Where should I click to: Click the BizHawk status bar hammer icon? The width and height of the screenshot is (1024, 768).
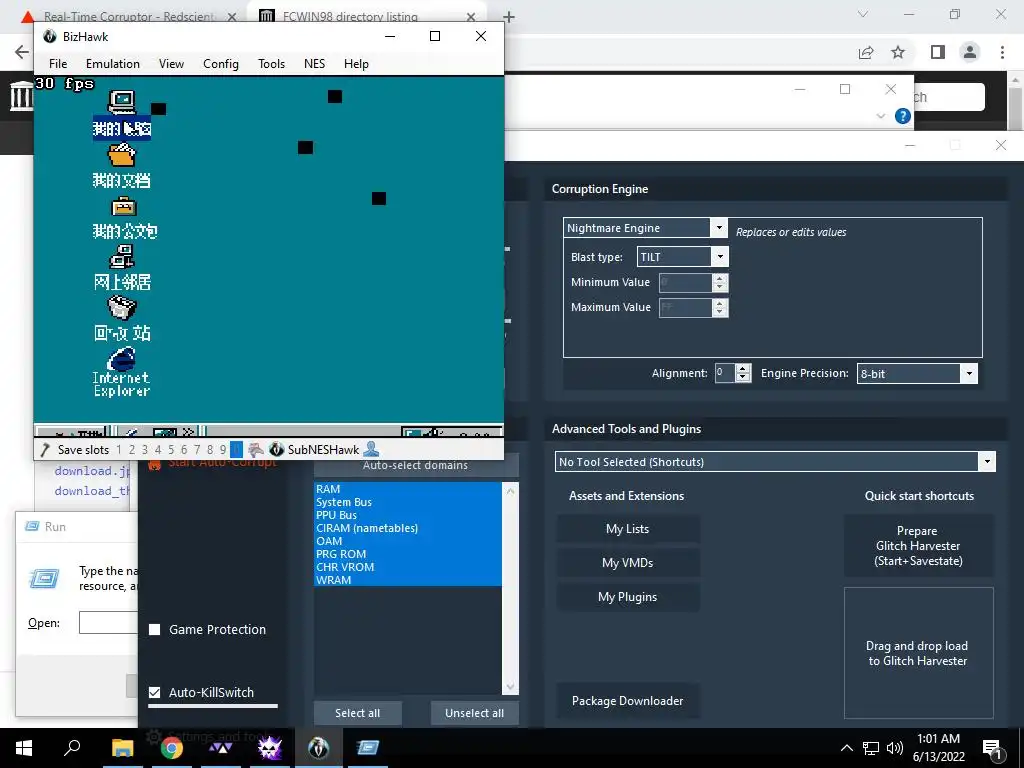tap(45, 449)
